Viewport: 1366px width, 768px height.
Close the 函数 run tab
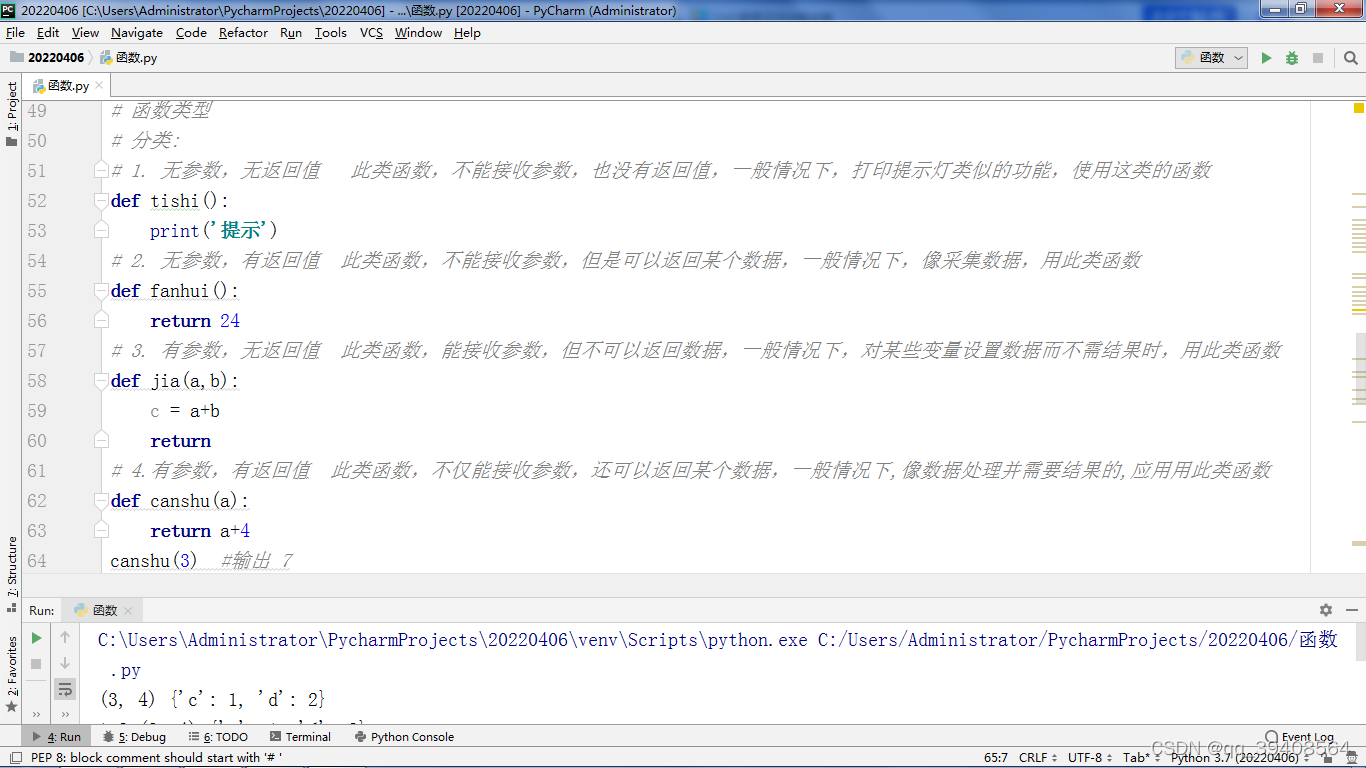(129, 611)
